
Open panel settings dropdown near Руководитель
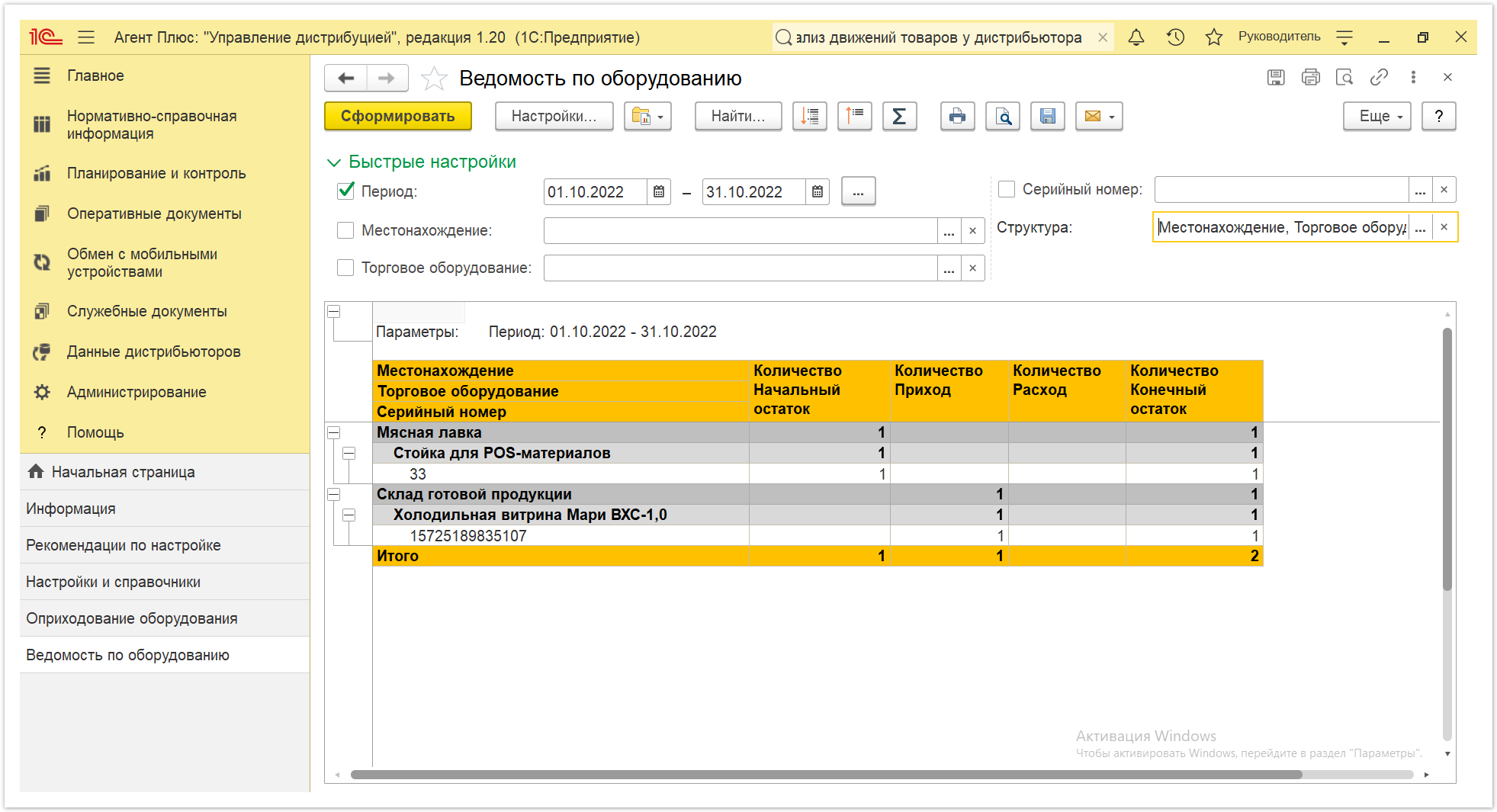1344,37
